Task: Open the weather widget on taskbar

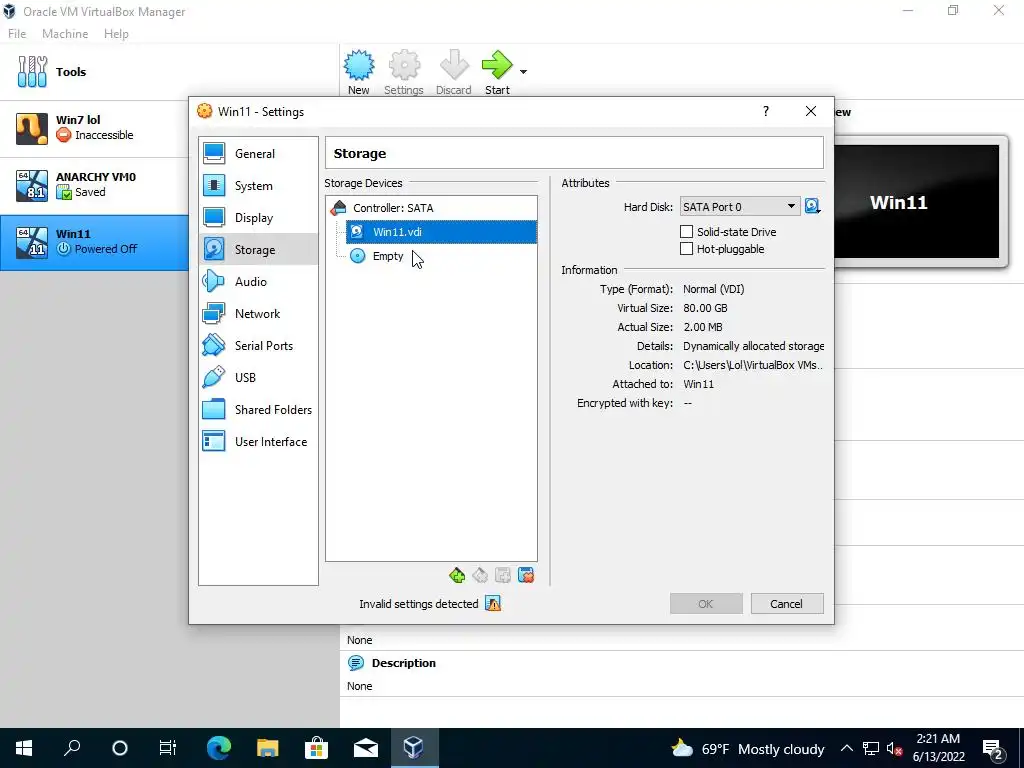Action: click(x=748, y=748)
